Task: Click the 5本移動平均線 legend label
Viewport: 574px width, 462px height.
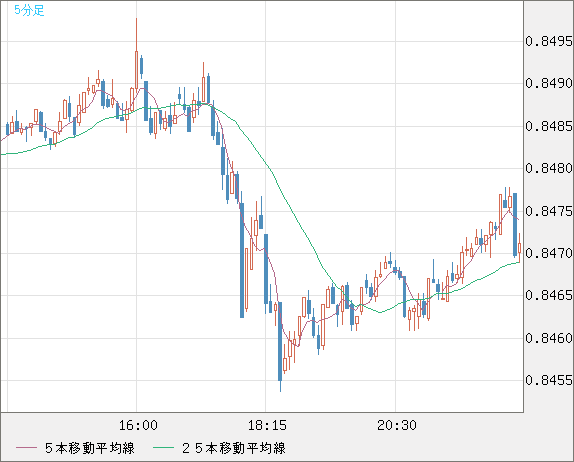Action: pyautogui.click(x=90, y=448)
